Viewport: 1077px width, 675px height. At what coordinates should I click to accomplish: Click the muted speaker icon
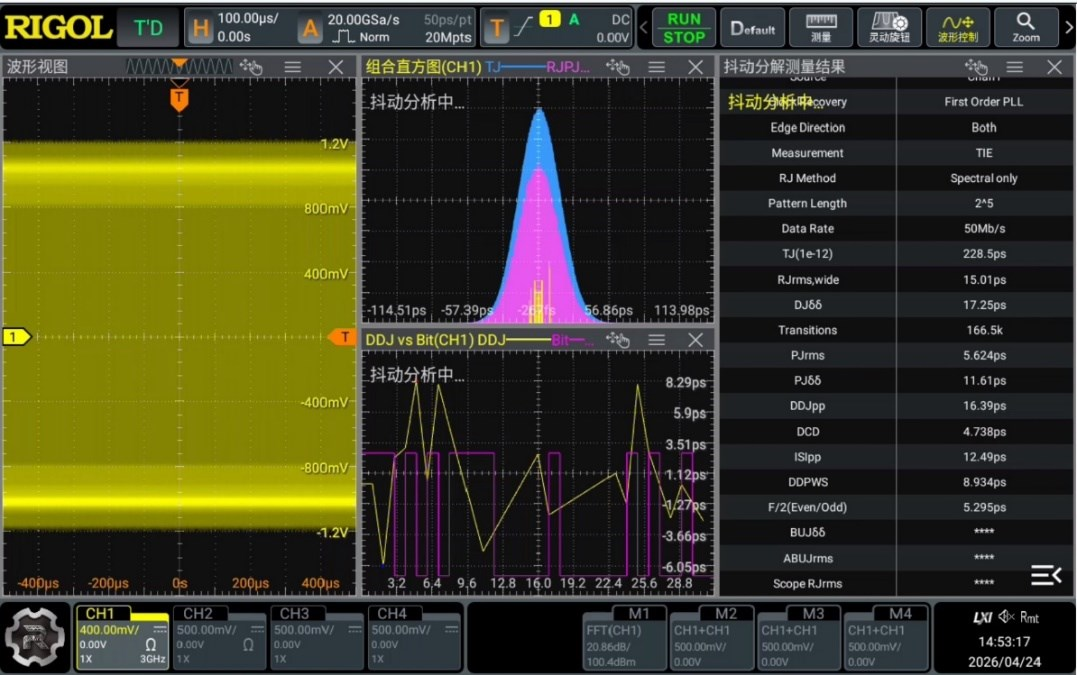click(x=1006, y=617)
